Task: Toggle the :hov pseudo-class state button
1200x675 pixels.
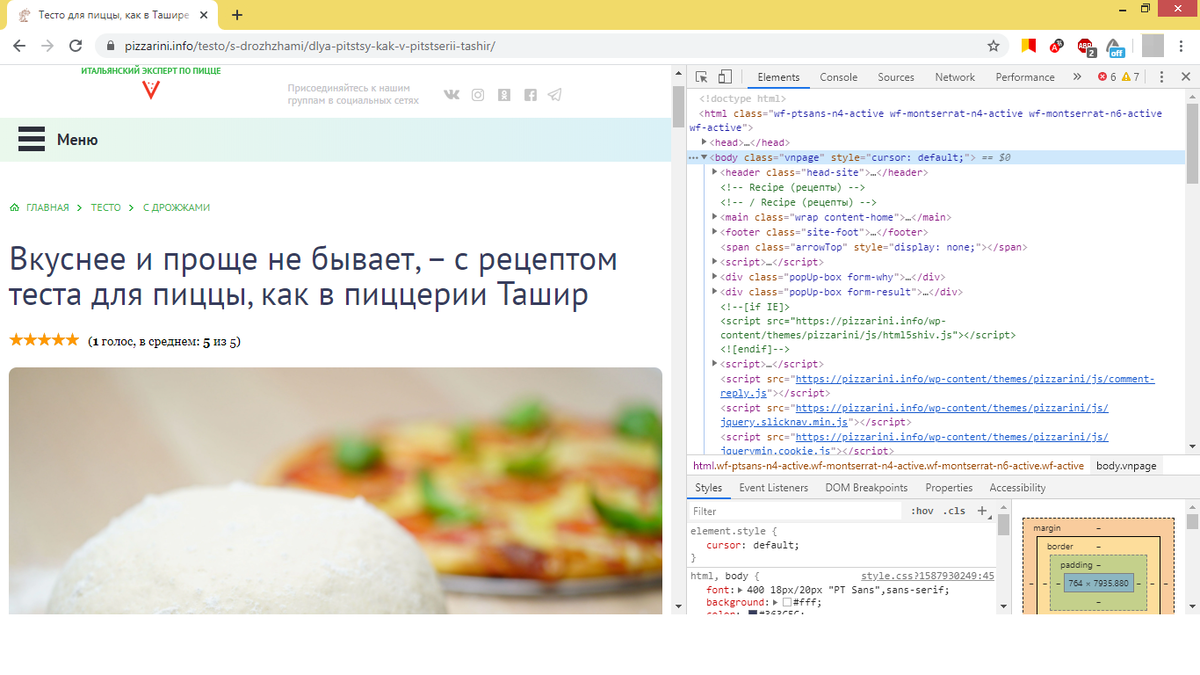Action: [920, 511]
